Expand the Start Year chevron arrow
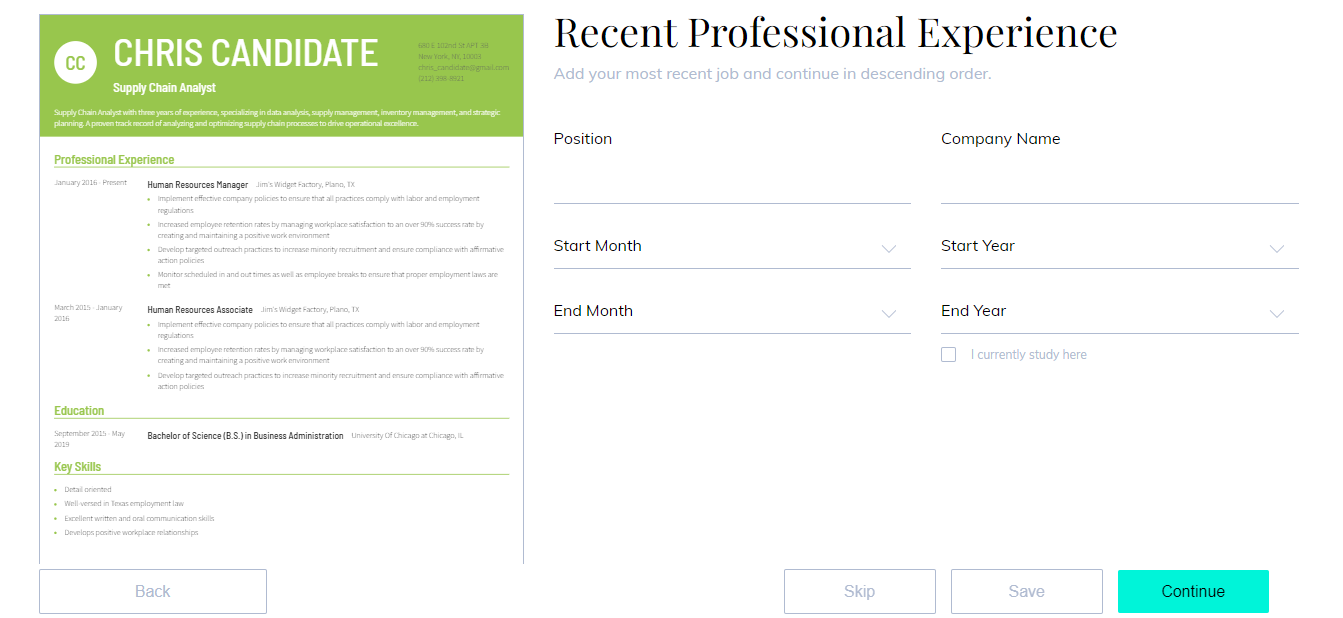This screenshot has width=1343, height=618. point(1276,249)
